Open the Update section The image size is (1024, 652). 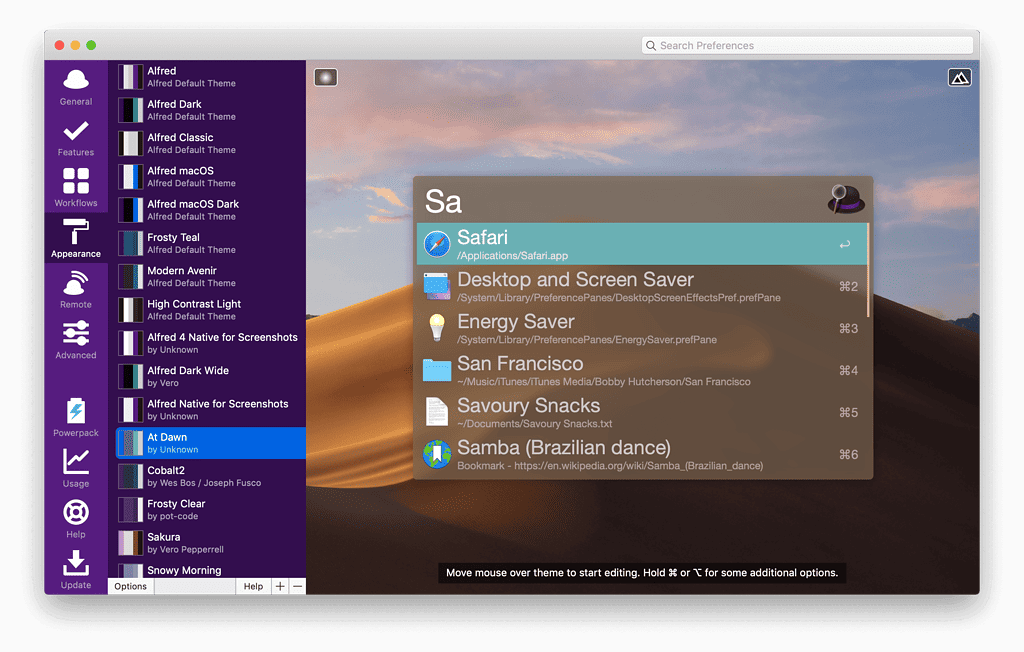click(76, 570)
